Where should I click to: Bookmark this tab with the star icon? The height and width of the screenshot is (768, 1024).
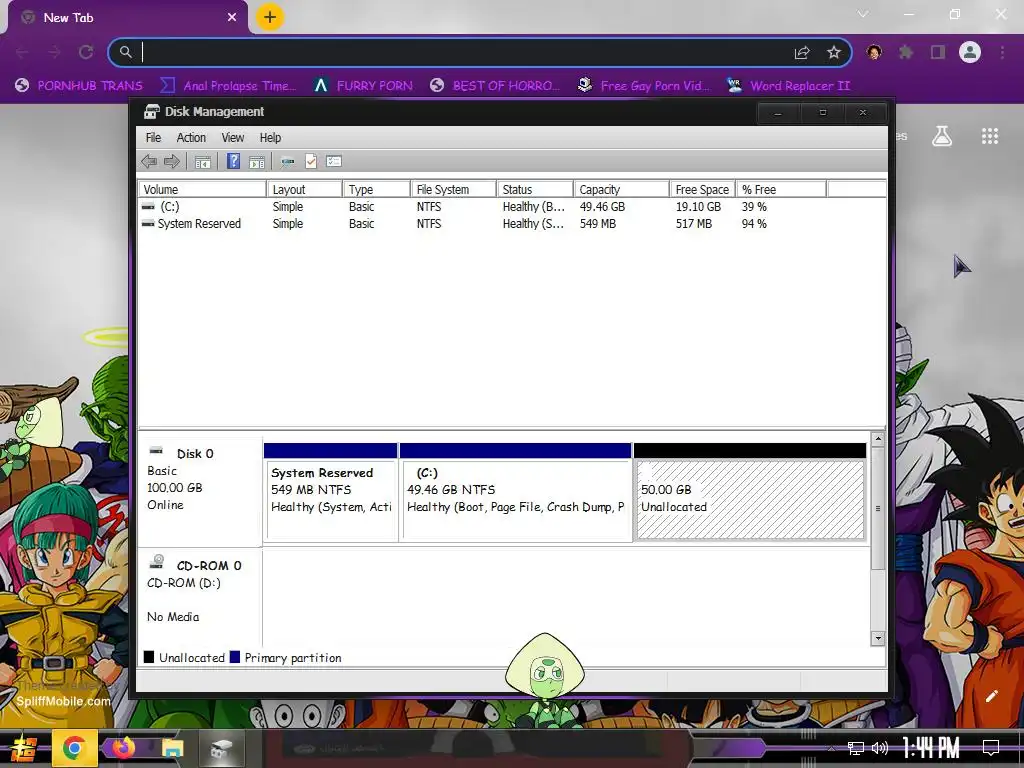(833, 52)
